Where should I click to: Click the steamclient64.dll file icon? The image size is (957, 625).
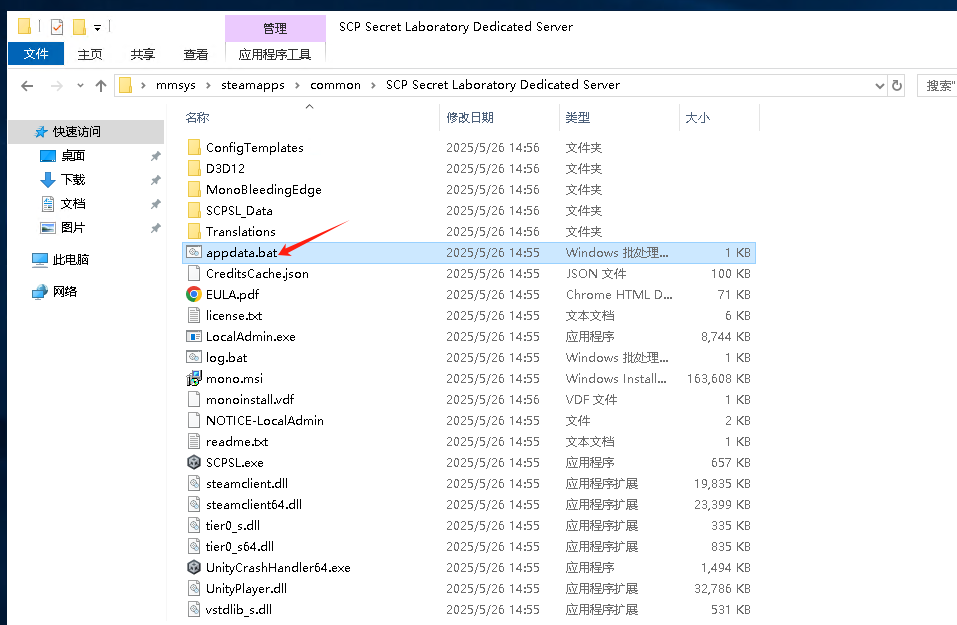point(194,504)
